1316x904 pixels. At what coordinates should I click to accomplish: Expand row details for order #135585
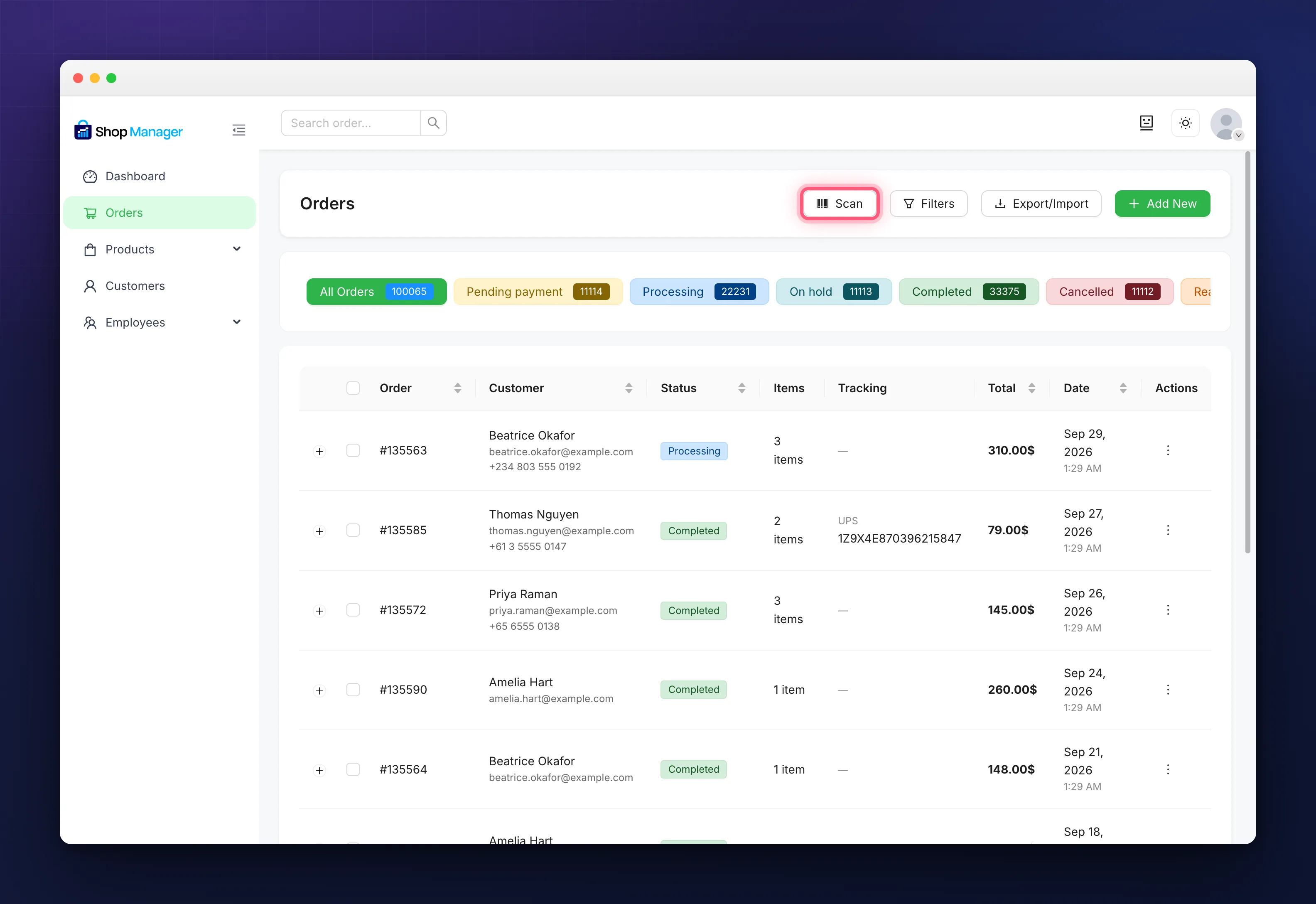point(319,531)
